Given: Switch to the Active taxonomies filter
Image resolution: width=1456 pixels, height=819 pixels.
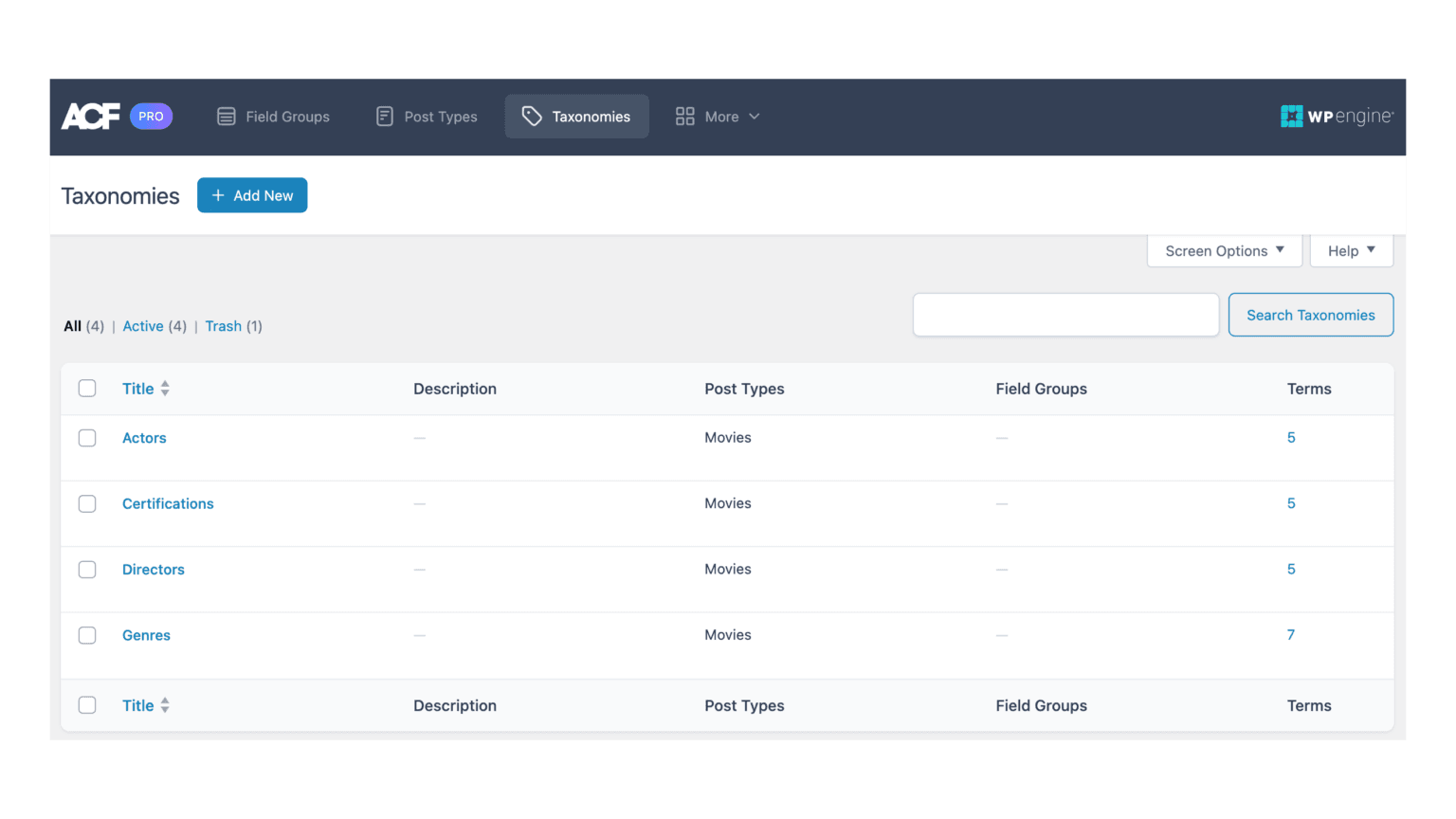Looking at the screenshot, I should 143,326.
